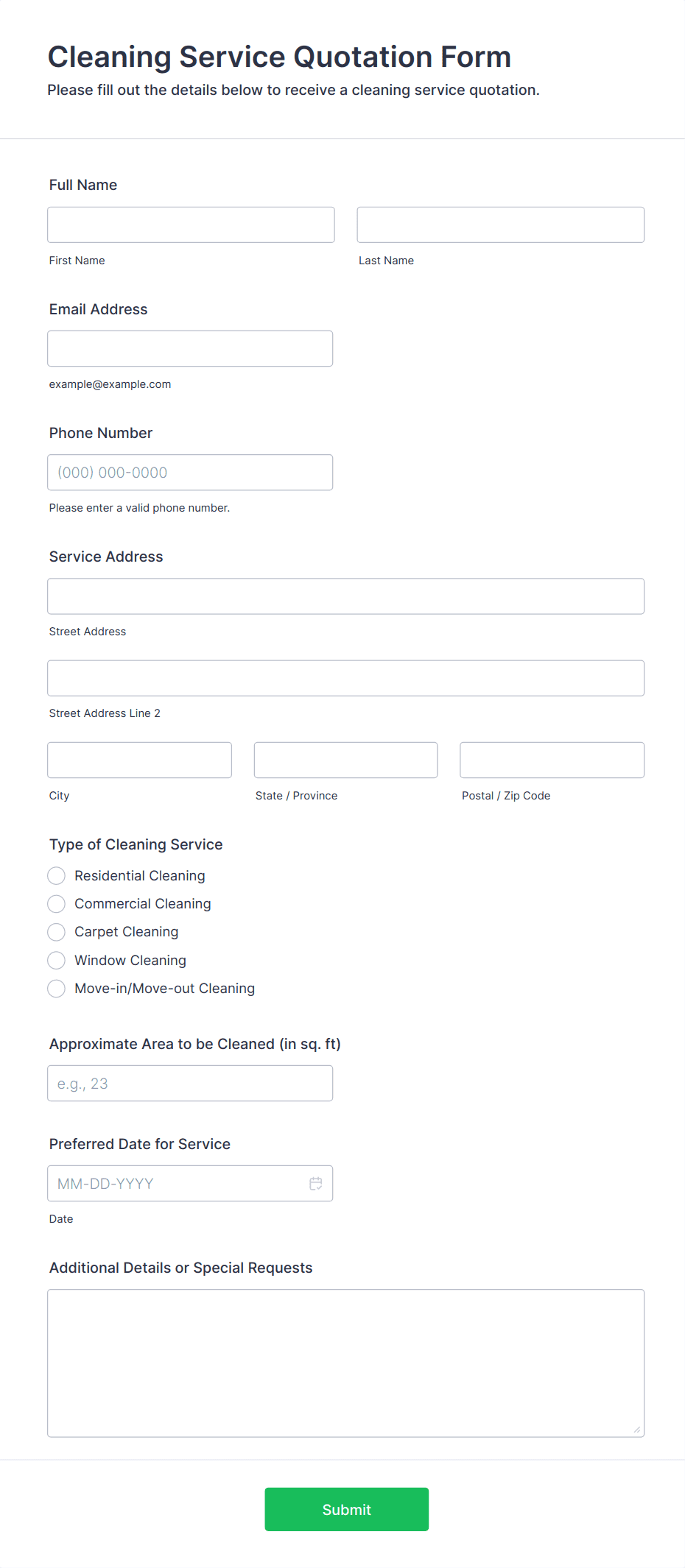Click the First Name input field
This screenshot has height=1568, width=685.
click(190, 225)
